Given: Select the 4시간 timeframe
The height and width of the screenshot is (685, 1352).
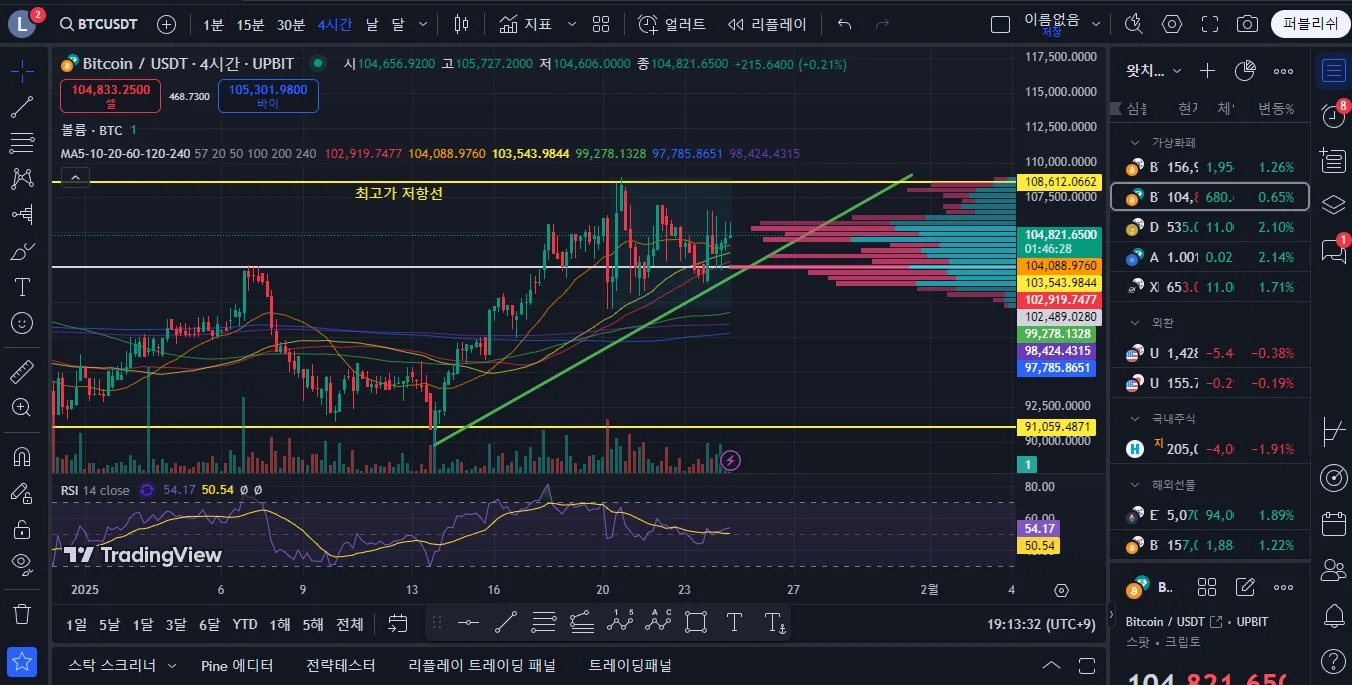Looking at the screenshot, I should pos(334,24).
